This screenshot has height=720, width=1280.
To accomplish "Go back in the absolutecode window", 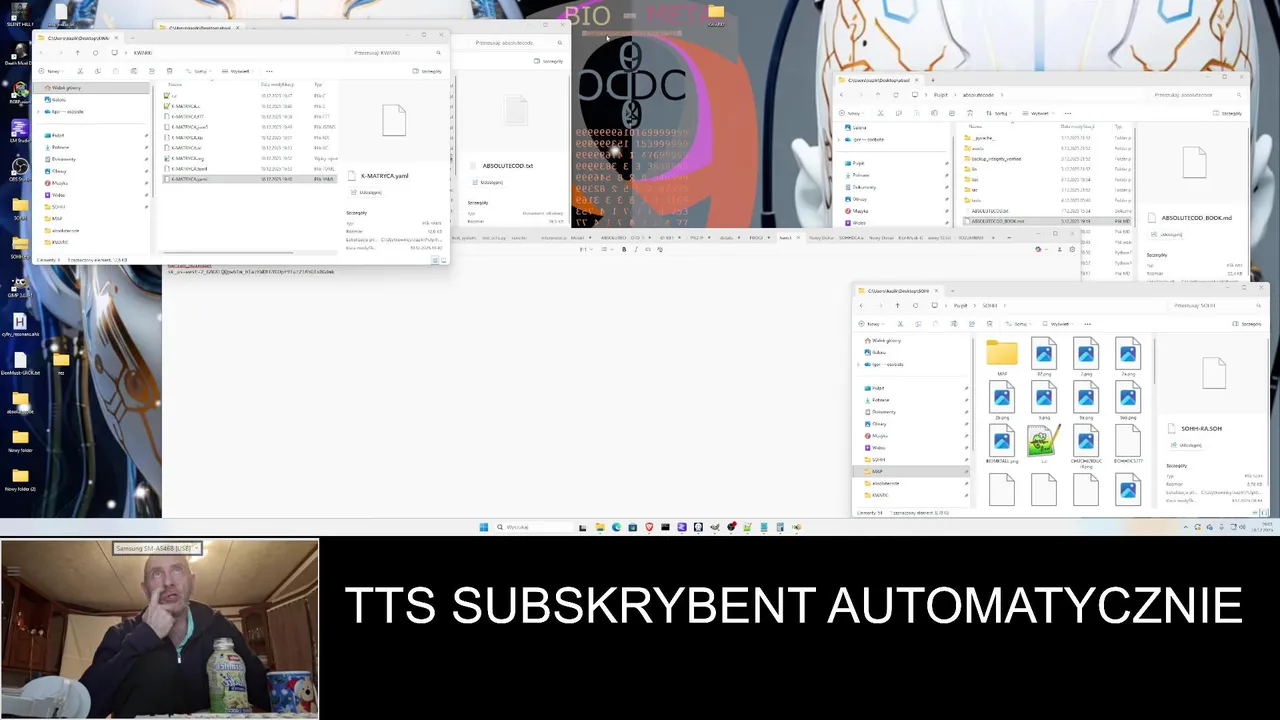I will click(842, 95).
